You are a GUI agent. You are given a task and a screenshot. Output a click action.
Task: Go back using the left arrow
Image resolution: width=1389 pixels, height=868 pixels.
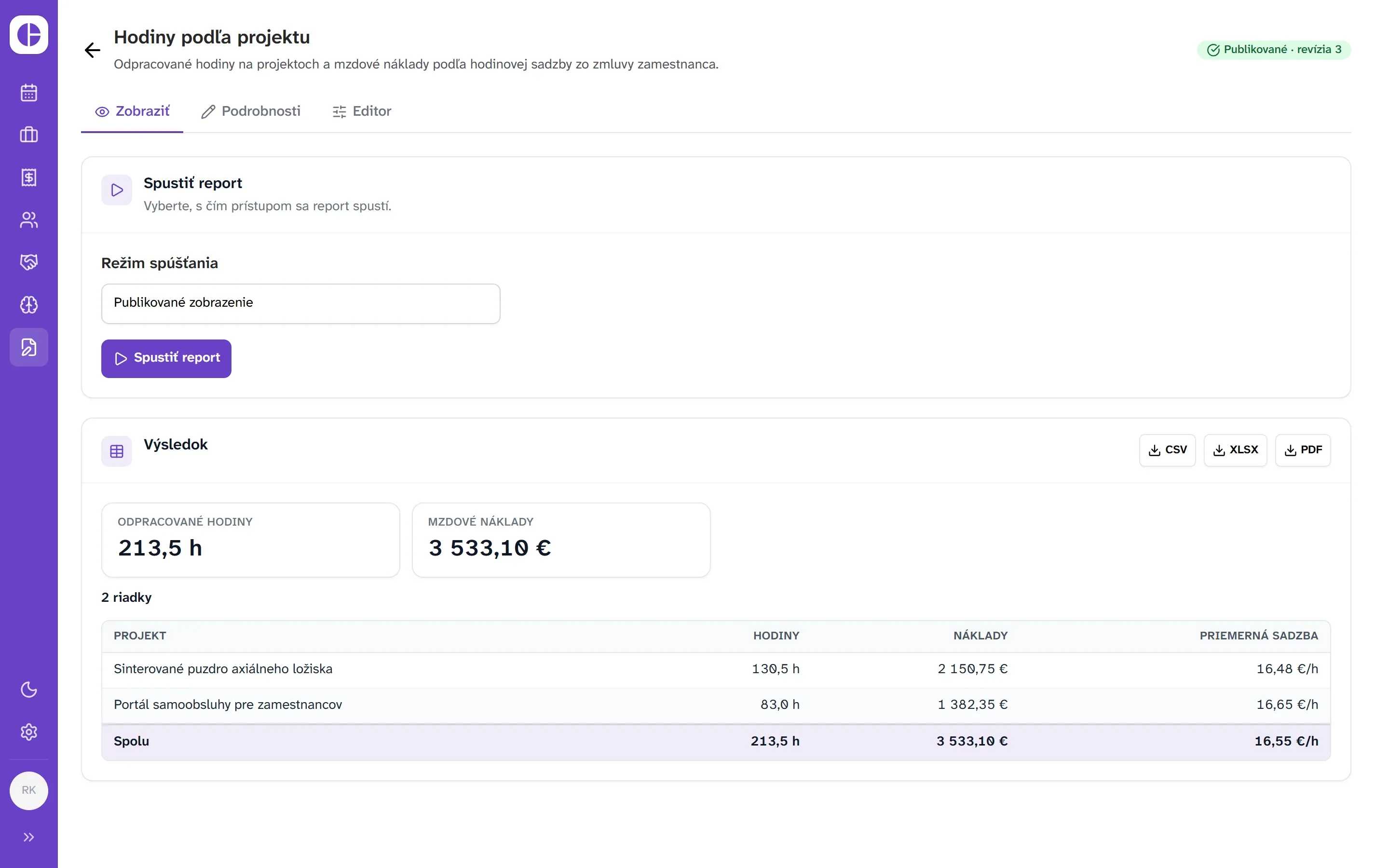click(93, 50)
